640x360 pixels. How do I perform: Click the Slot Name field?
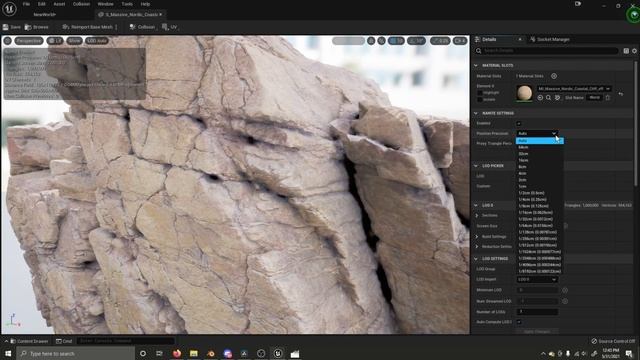pyautogui.click(x=595, y=98)
